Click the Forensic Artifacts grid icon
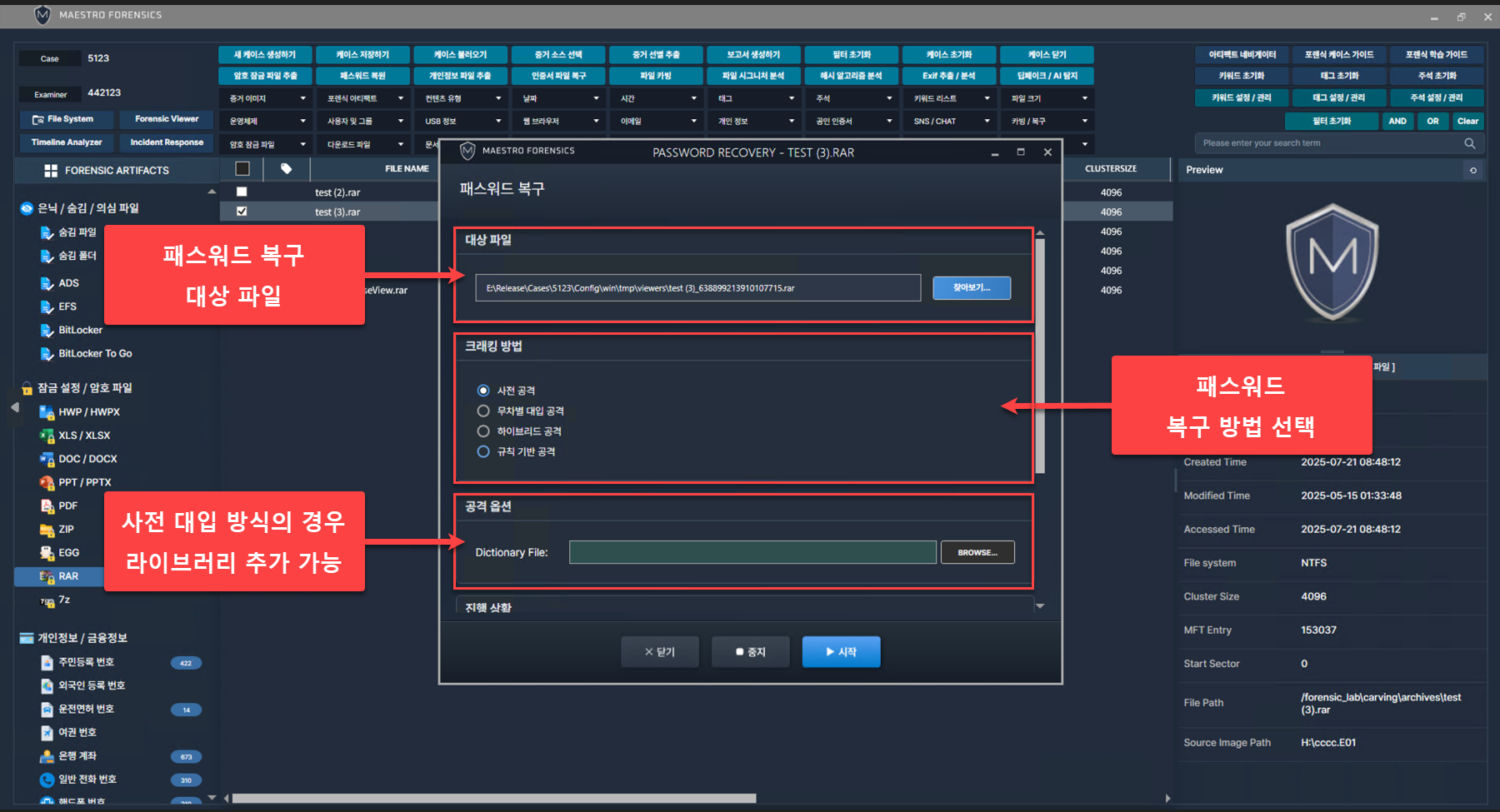This screenshot has height=812, width=1500. tap(51, 171)
